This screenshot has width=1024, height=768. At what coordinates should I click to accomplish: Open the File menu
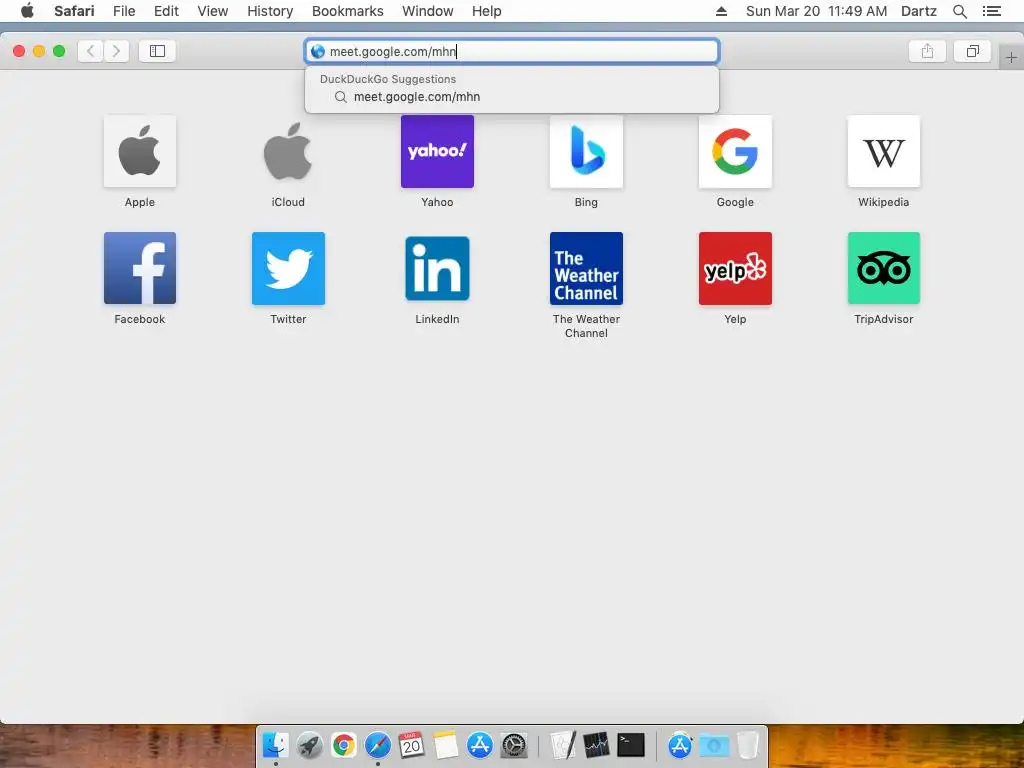(x=124, y=11)
